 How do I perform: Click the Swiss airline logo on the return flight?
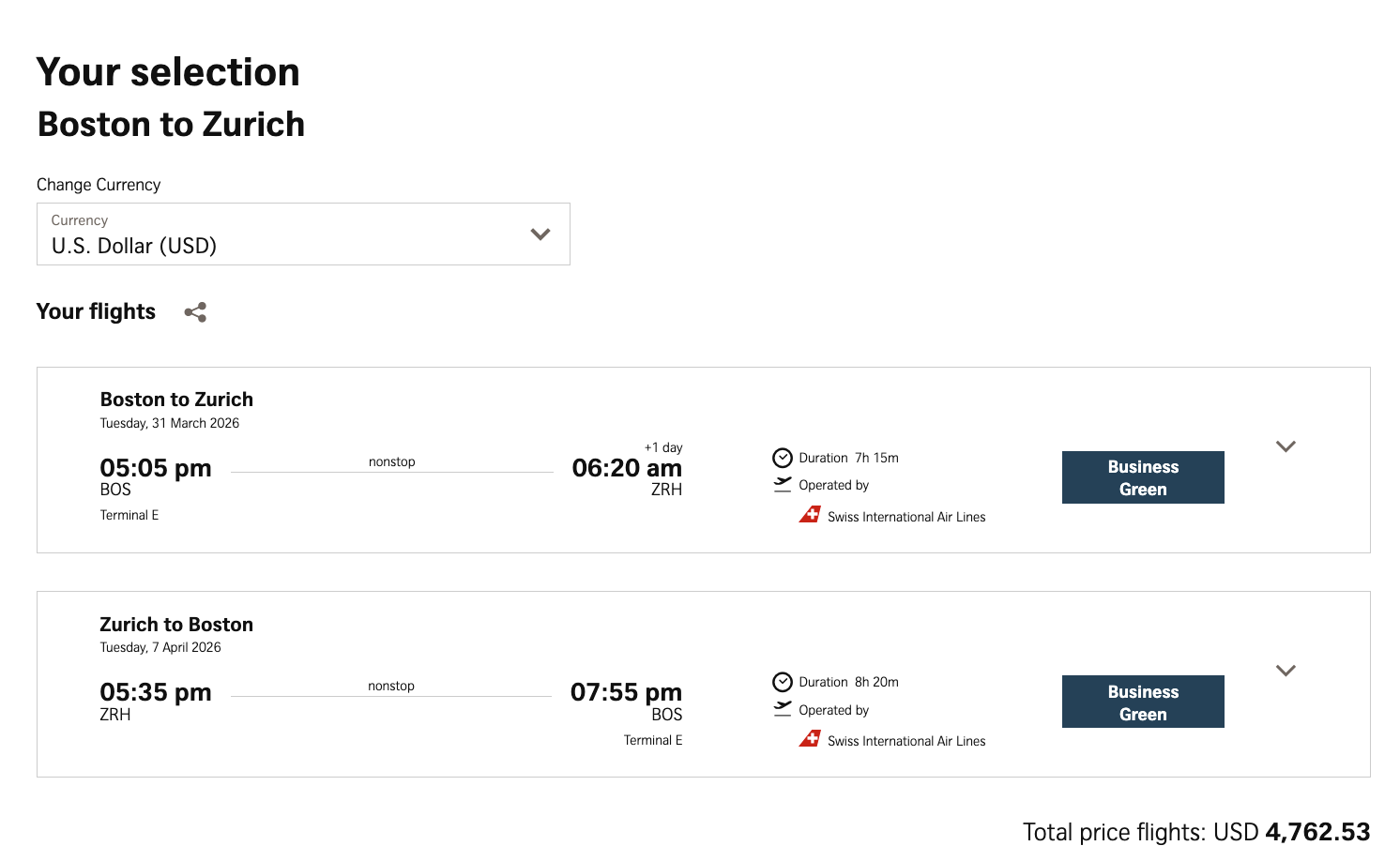point(810,739)
